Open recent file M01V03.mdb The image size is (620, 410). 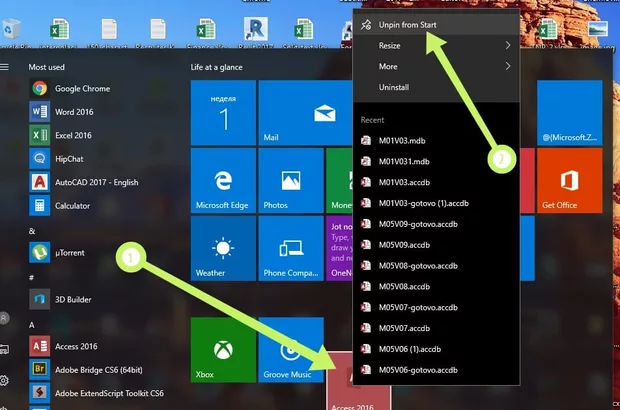tap(436, 141)
